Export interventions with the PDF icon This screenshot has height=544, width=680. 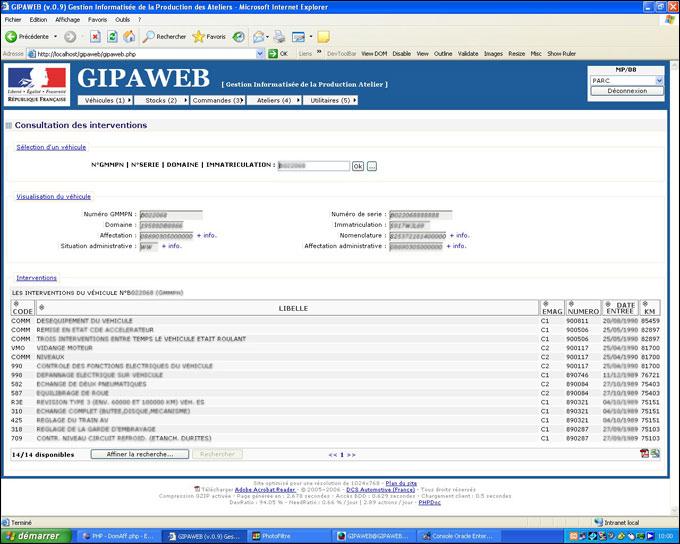click(x=644, y=453)
